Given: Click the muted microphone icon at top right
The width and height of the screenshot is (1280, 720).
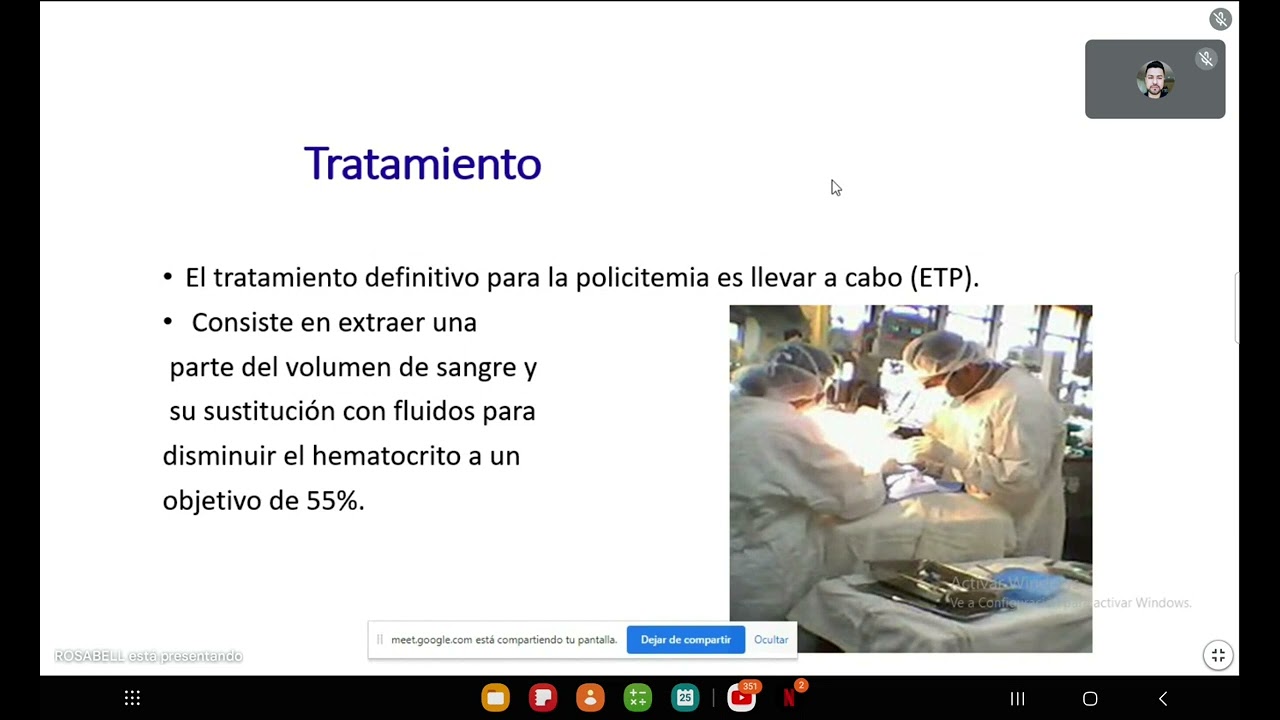Looking at the screenshot, I should pos(1220,19).
